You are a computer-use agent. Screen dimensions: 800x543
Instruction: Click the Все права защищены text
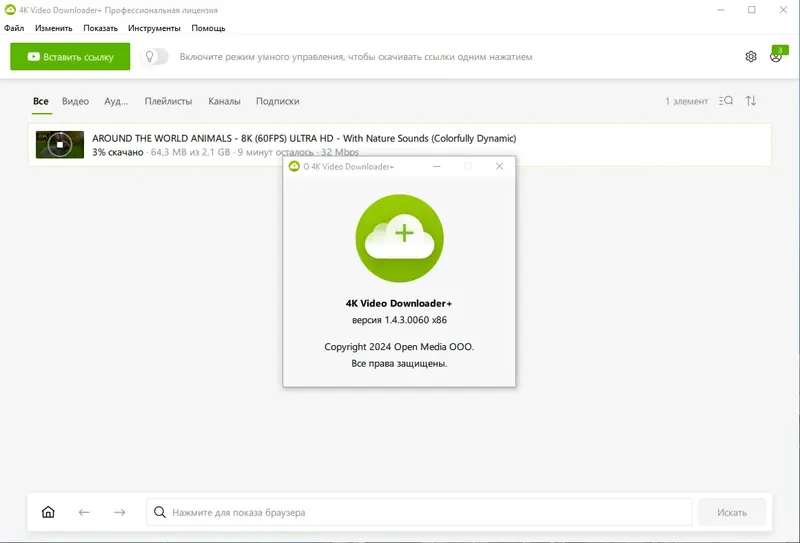pos(399,364)
